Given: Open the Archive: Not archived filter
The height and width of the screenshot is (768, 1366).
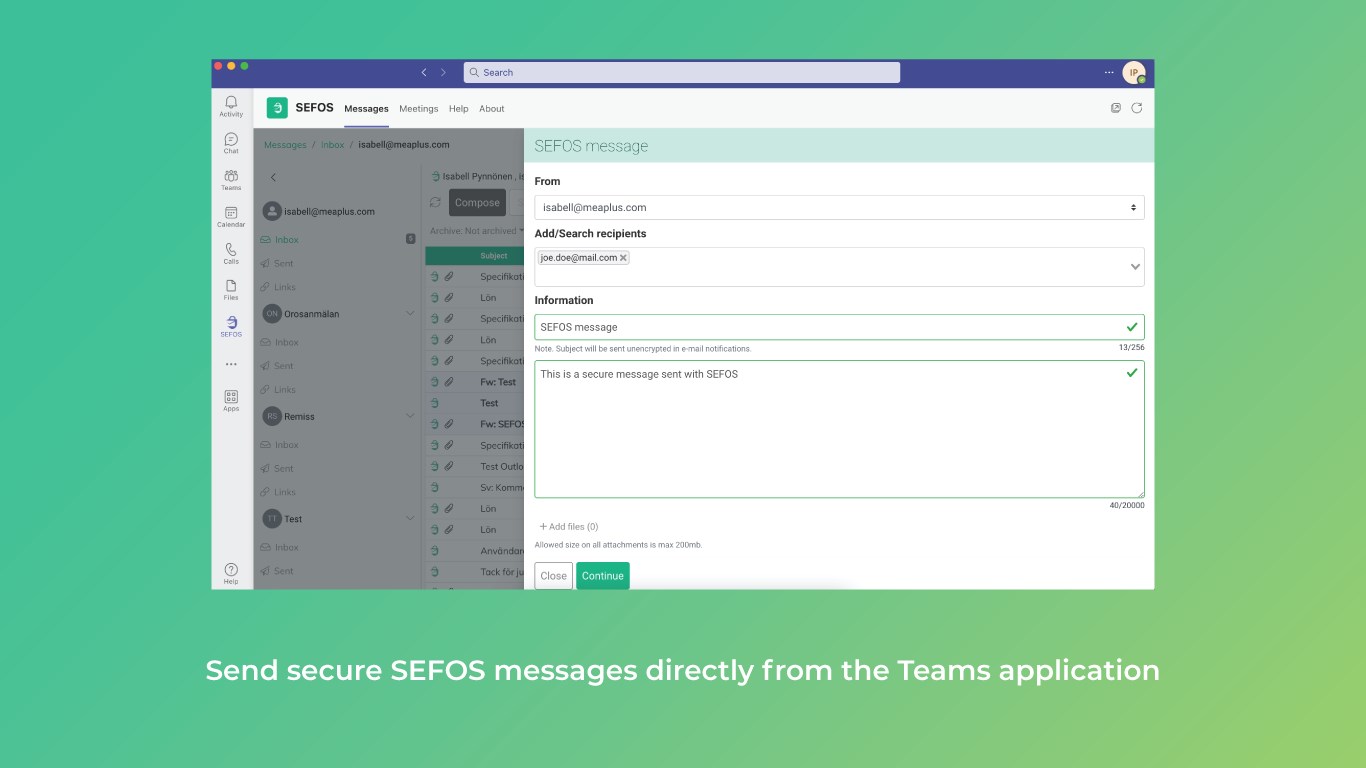Looking at the screenshot, I should coord(477,231).
